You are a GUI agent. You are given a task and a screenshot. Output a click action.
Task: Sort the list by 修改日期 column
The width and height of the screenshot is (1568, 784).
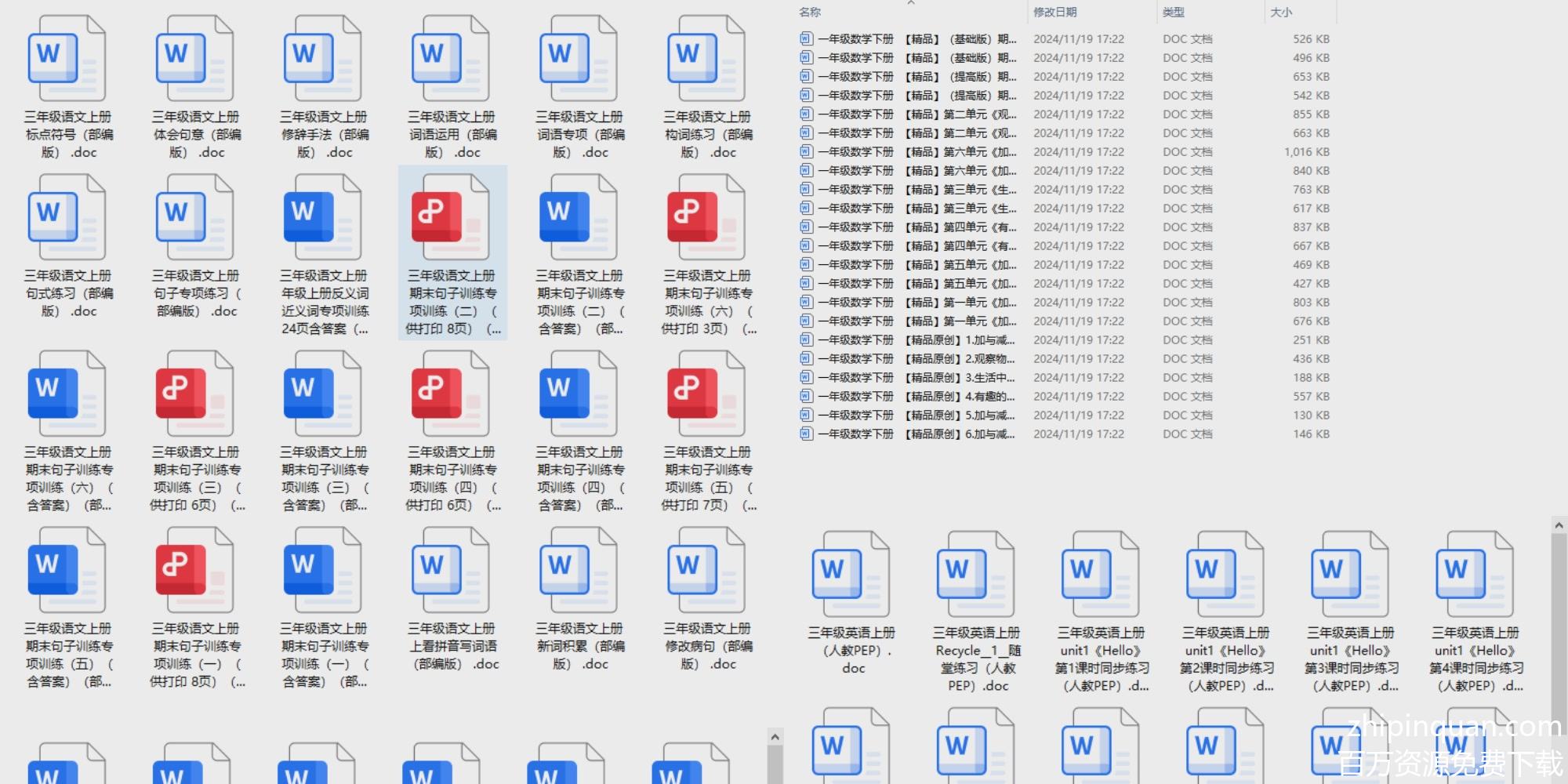click(x=1055, y=13)
